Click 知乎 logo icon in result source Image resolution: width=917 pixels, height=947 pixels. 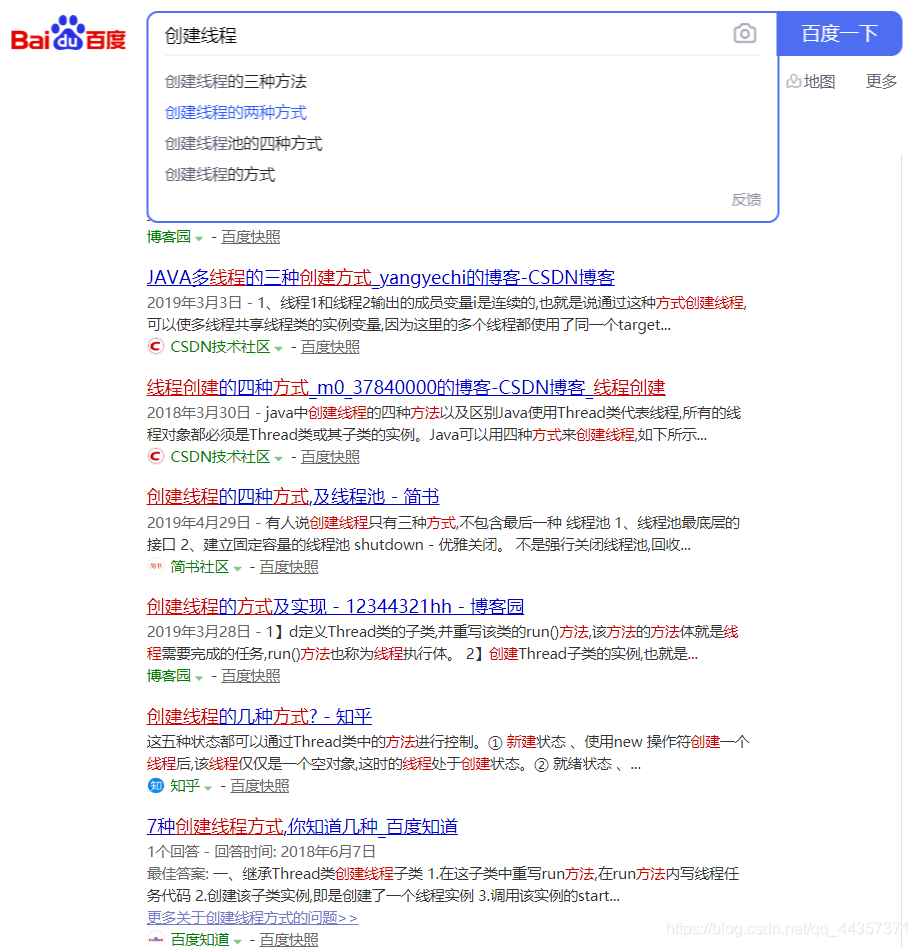[x=156, y=786]
